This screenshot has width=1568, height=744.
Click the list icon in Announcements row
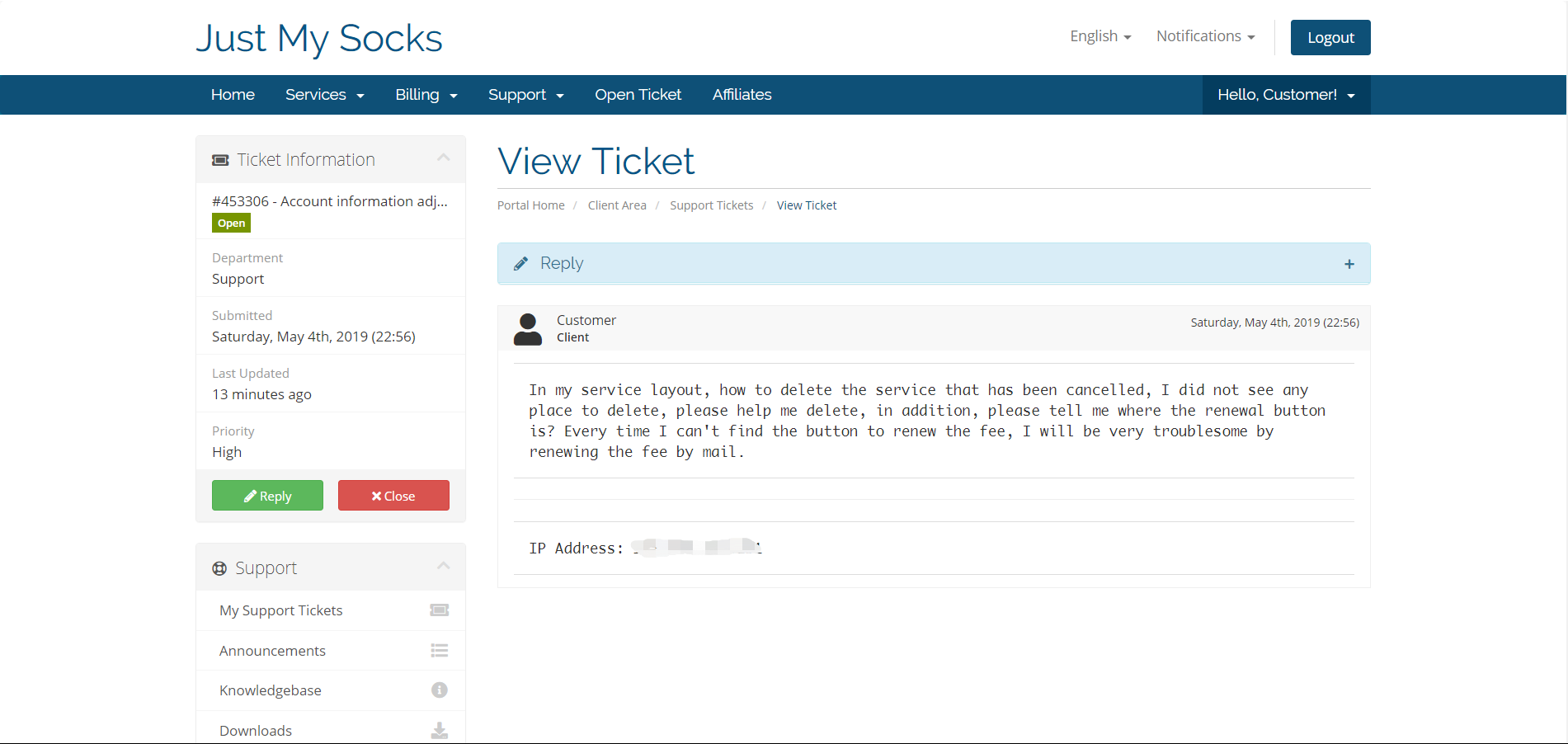click(x=440, y=651)
